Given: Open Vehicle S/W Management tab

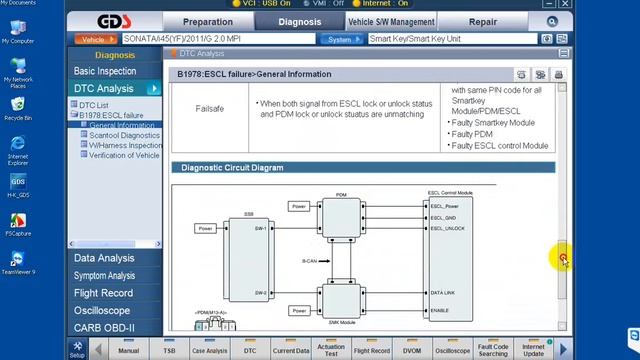Looking at the screenshot, I should click(391, 22).
